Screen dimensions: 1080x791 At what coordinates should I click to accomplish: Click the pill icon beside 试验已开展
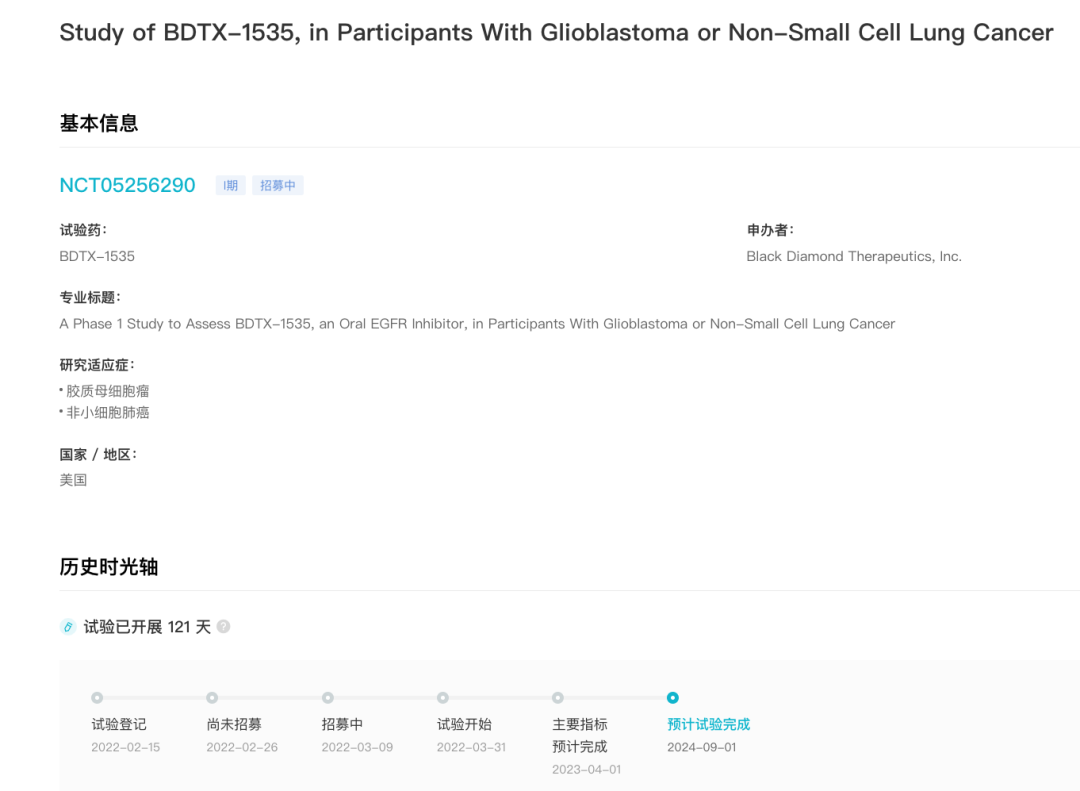click(x=68, y=627)
